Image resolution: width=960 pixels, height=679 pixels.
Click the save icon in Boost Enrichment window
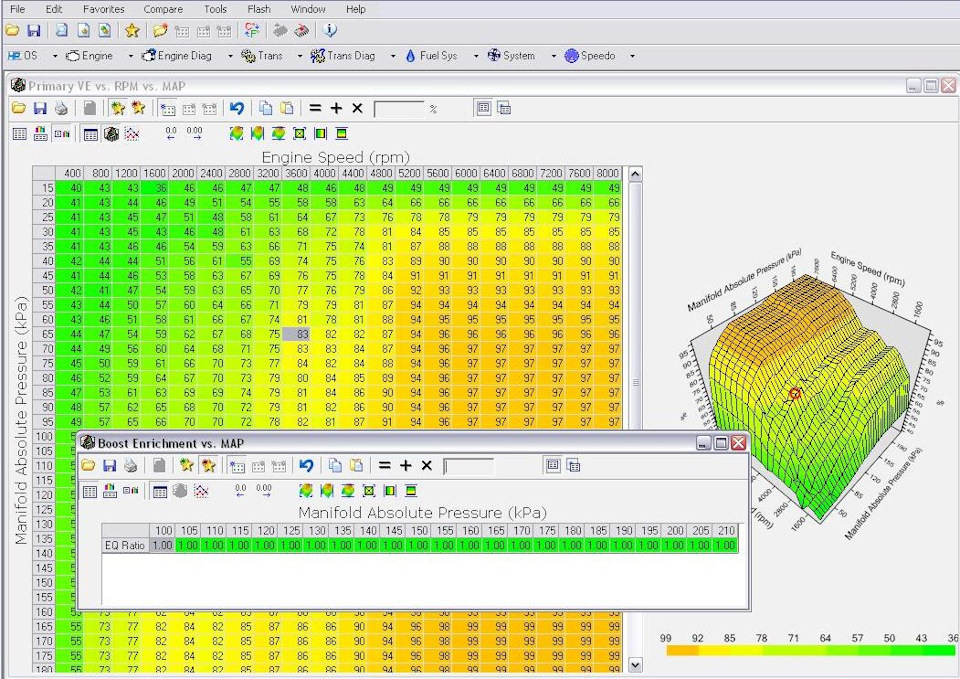110,466
